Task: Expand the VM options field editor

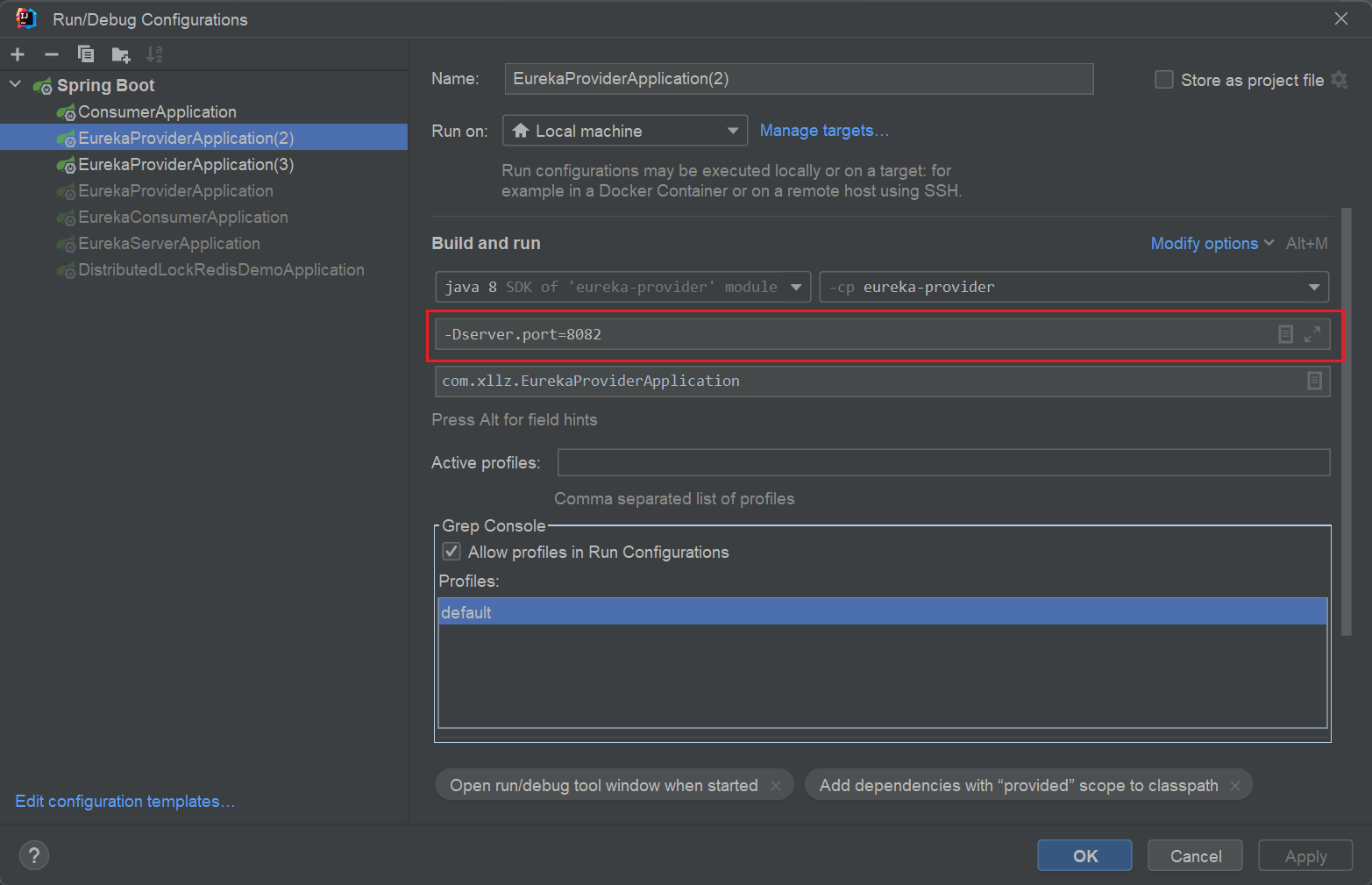Action: 1312,334
